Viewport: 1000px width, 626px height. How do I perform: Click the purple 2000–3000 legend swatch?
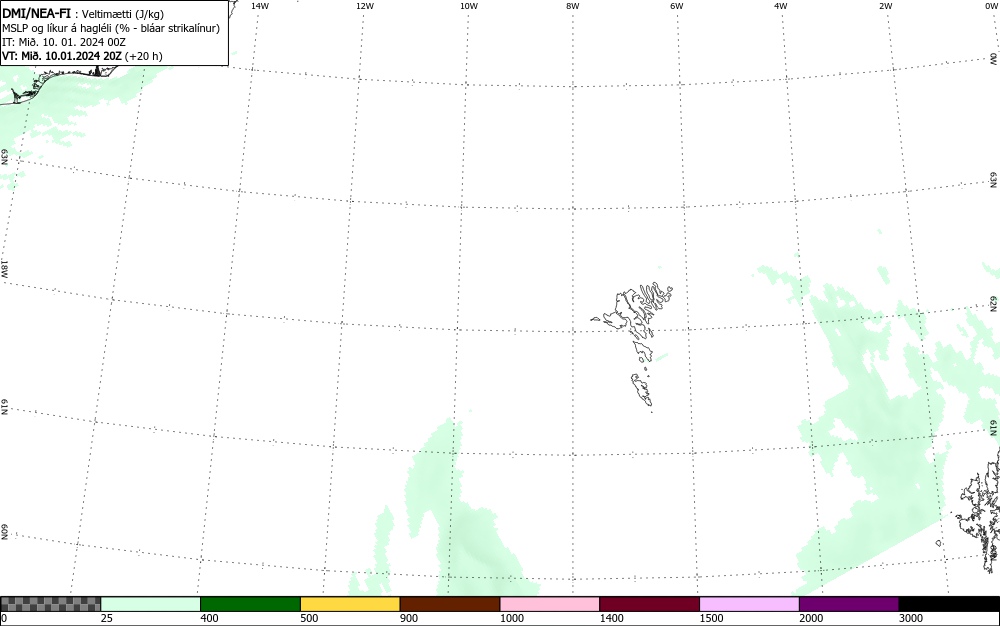[849, 604]
